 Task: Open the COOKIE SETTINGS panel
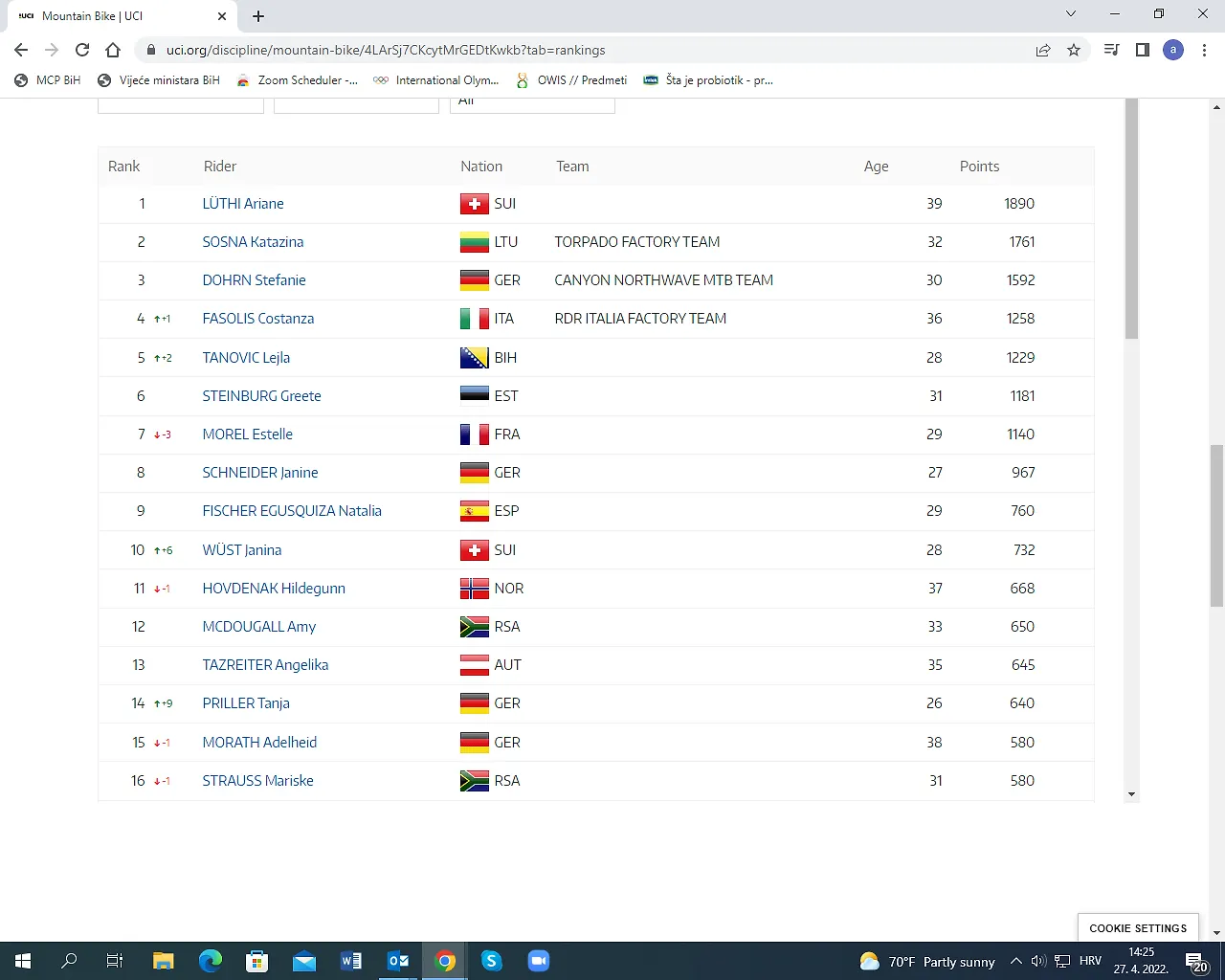pyautogui.click(x=1137, y=927)
